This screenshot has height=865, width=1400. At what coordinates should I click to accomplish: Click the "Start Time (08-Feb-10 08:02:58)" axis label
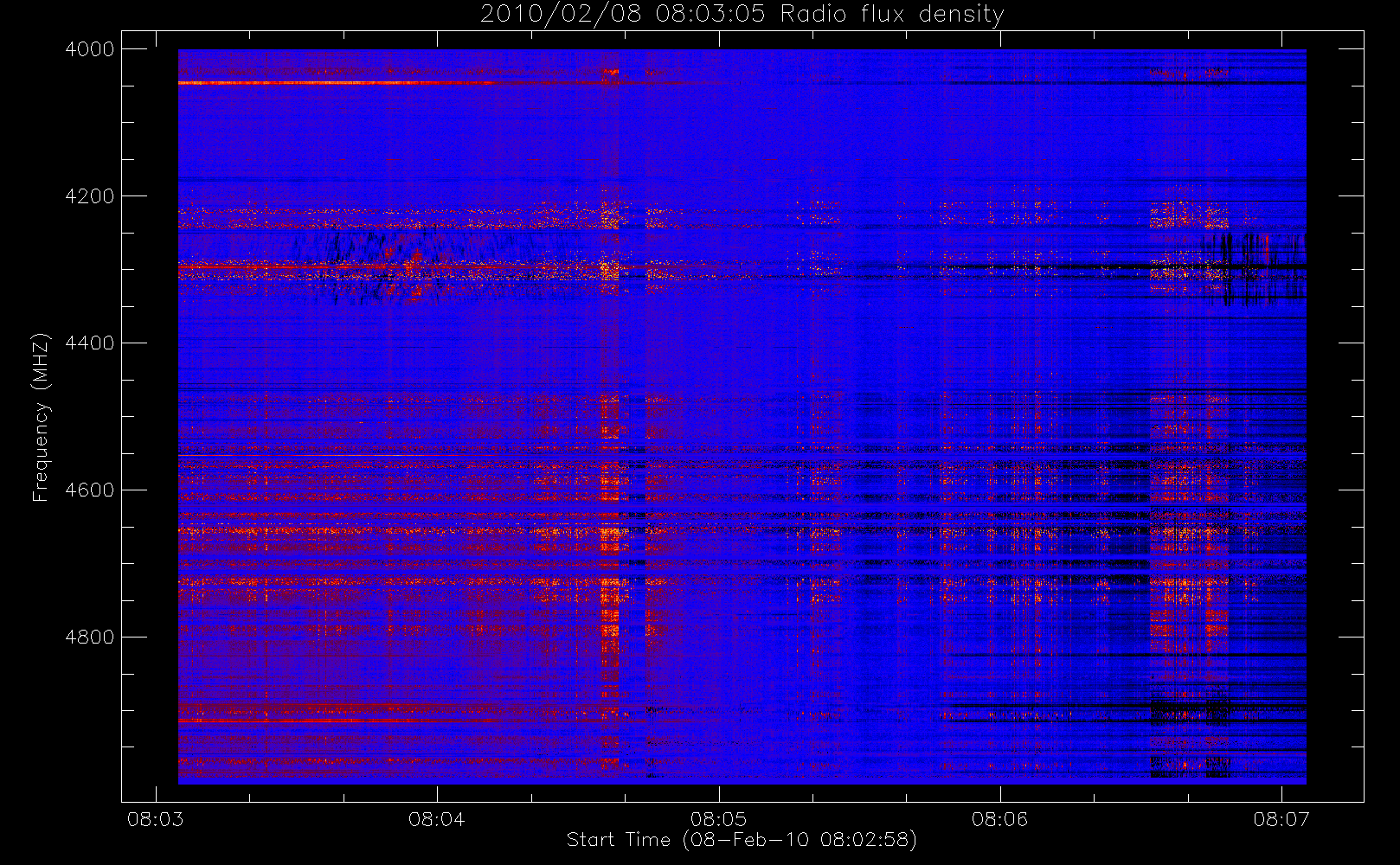coord(742,840)
